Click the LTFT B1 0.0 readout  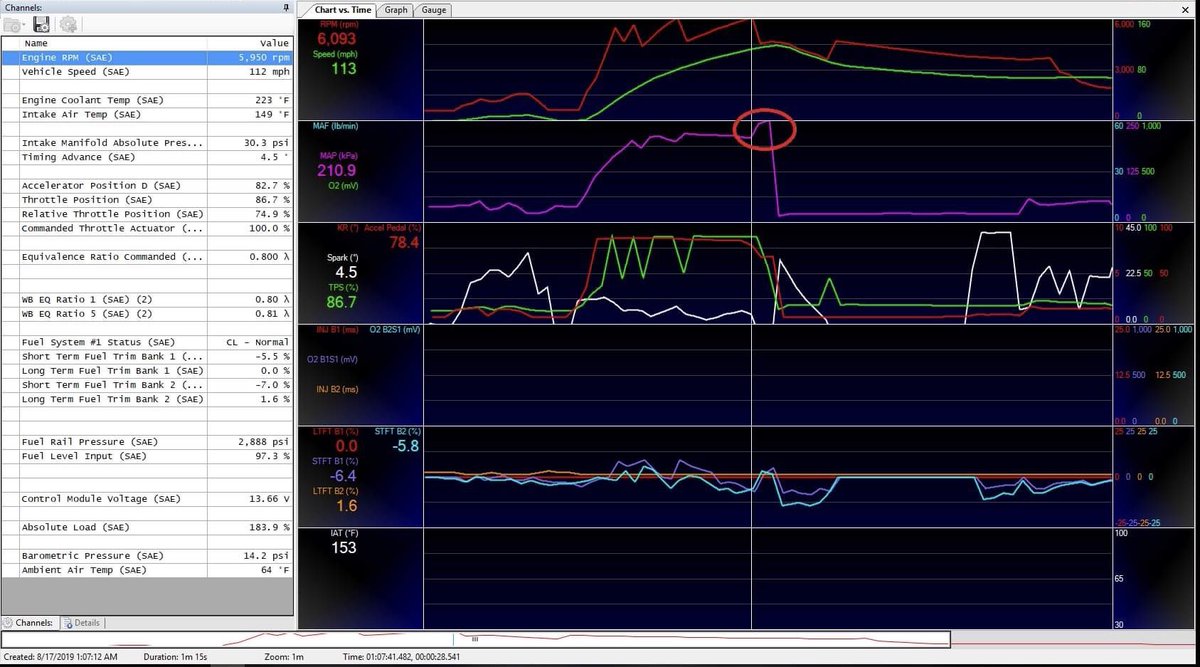(346, 446)
